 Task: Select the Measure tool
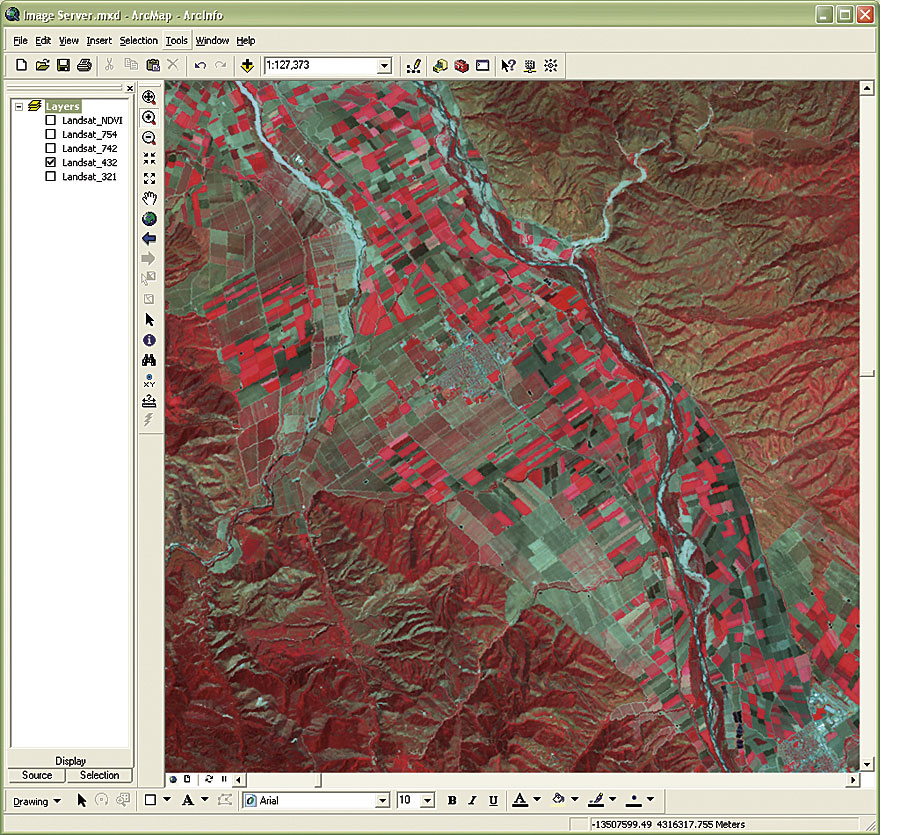(x=149, y=401)
